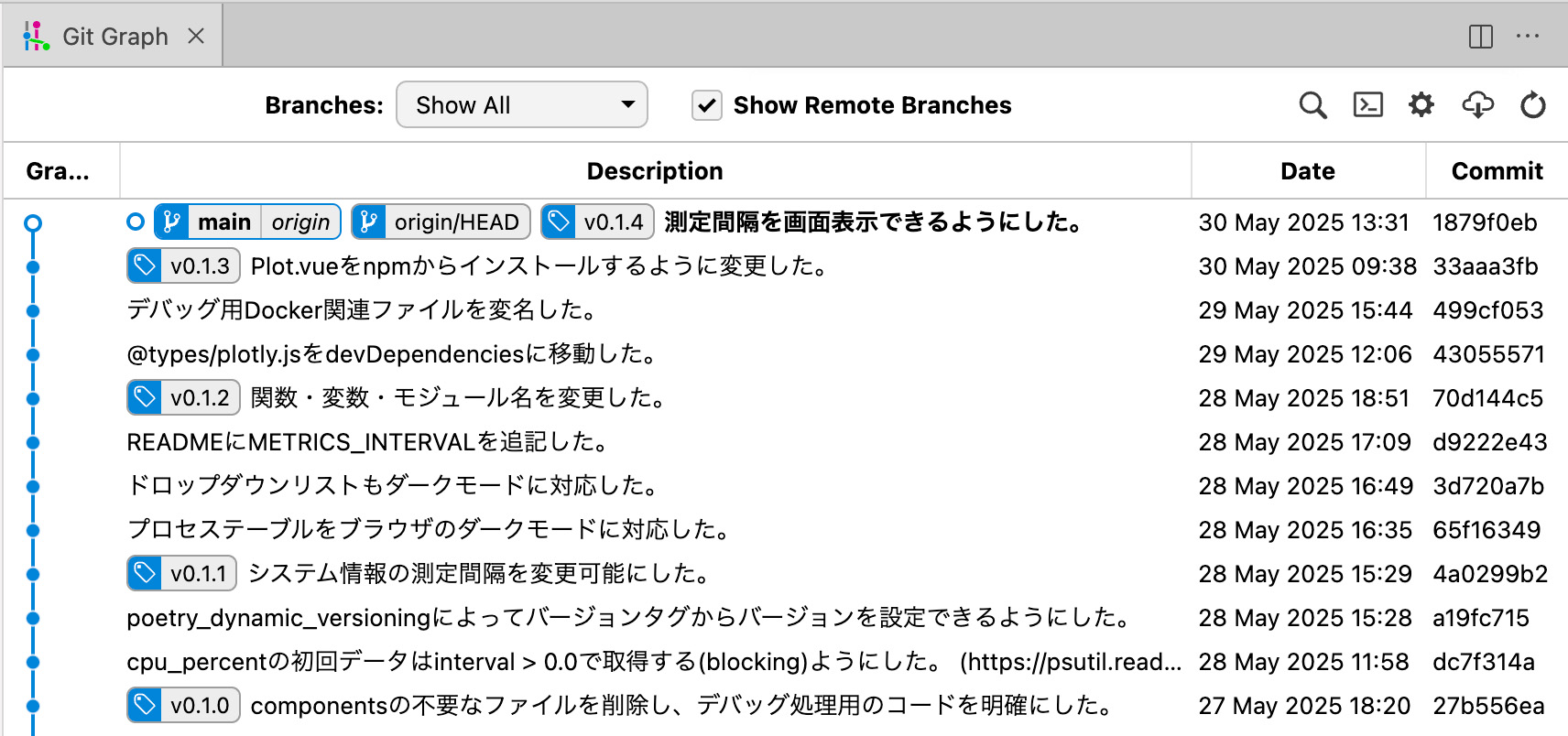Select the Git Graph tab
The height and width of the screenshot is (736, 1568).
coord(114,37)
